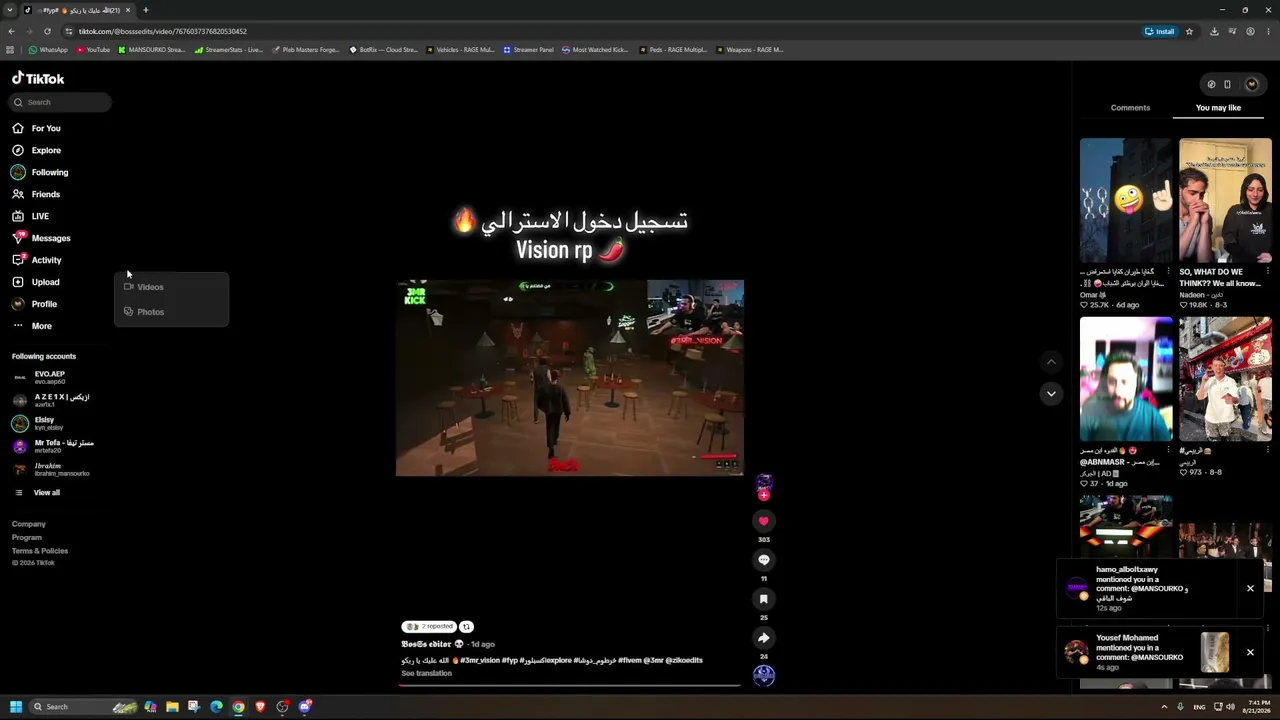
Task: Follow creator with the plus badge
Action: (763, 495)
